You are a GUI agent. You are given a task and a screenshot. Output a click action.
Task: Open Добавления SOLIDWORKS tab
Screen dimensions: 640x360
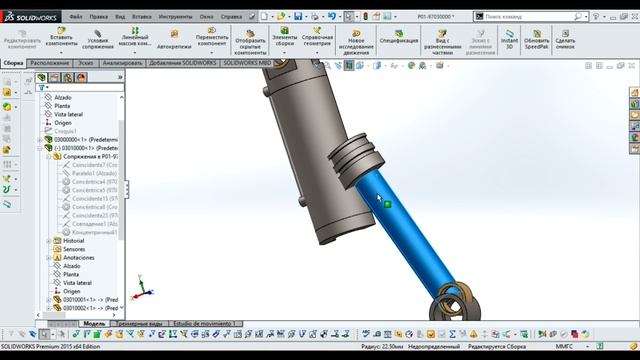tap(182, 63)
